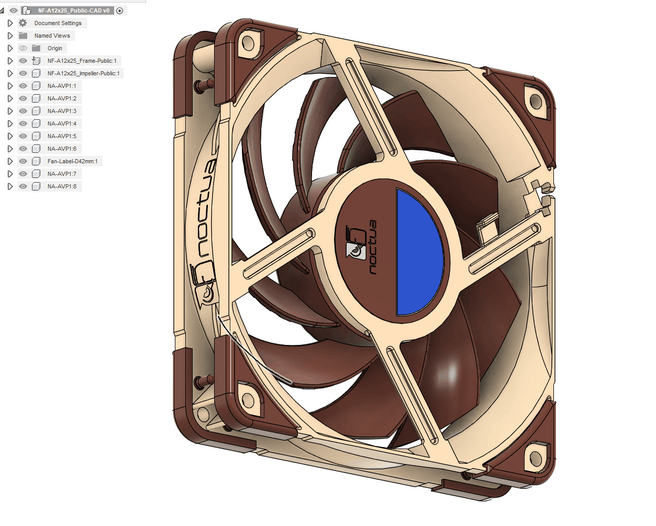Click the NA-AVP1:3 component cube icon
Image resolution: width=656 pixels, height=526 pixels.
36,111
